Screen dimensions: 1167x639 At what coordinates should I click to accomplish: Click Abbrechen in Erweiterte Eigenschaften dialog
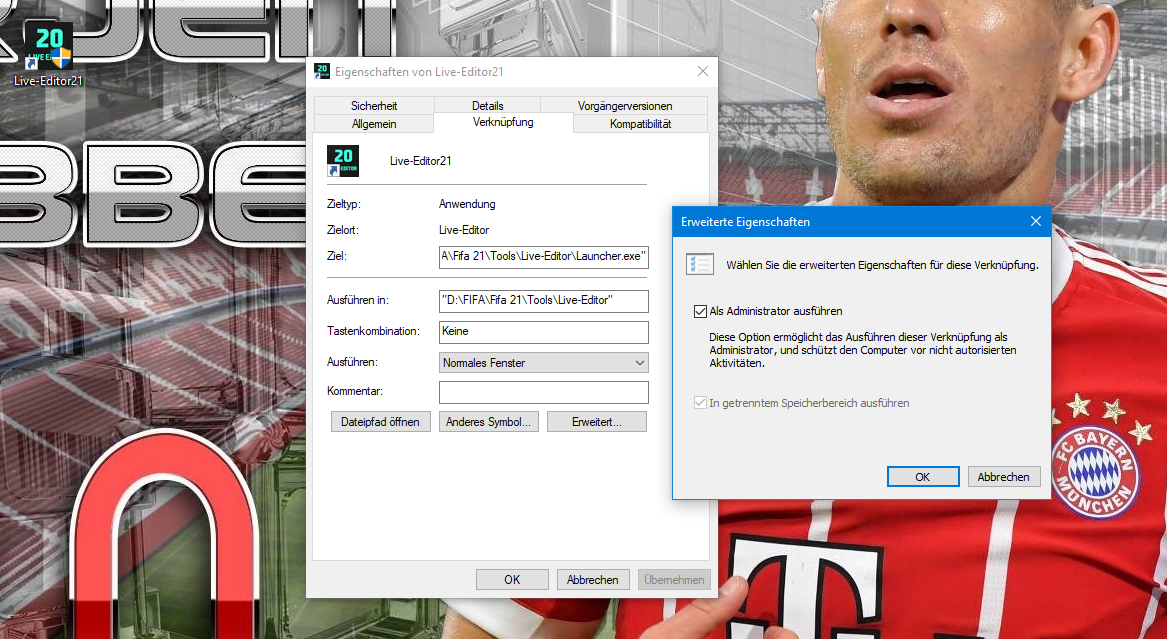(1003, 477)
